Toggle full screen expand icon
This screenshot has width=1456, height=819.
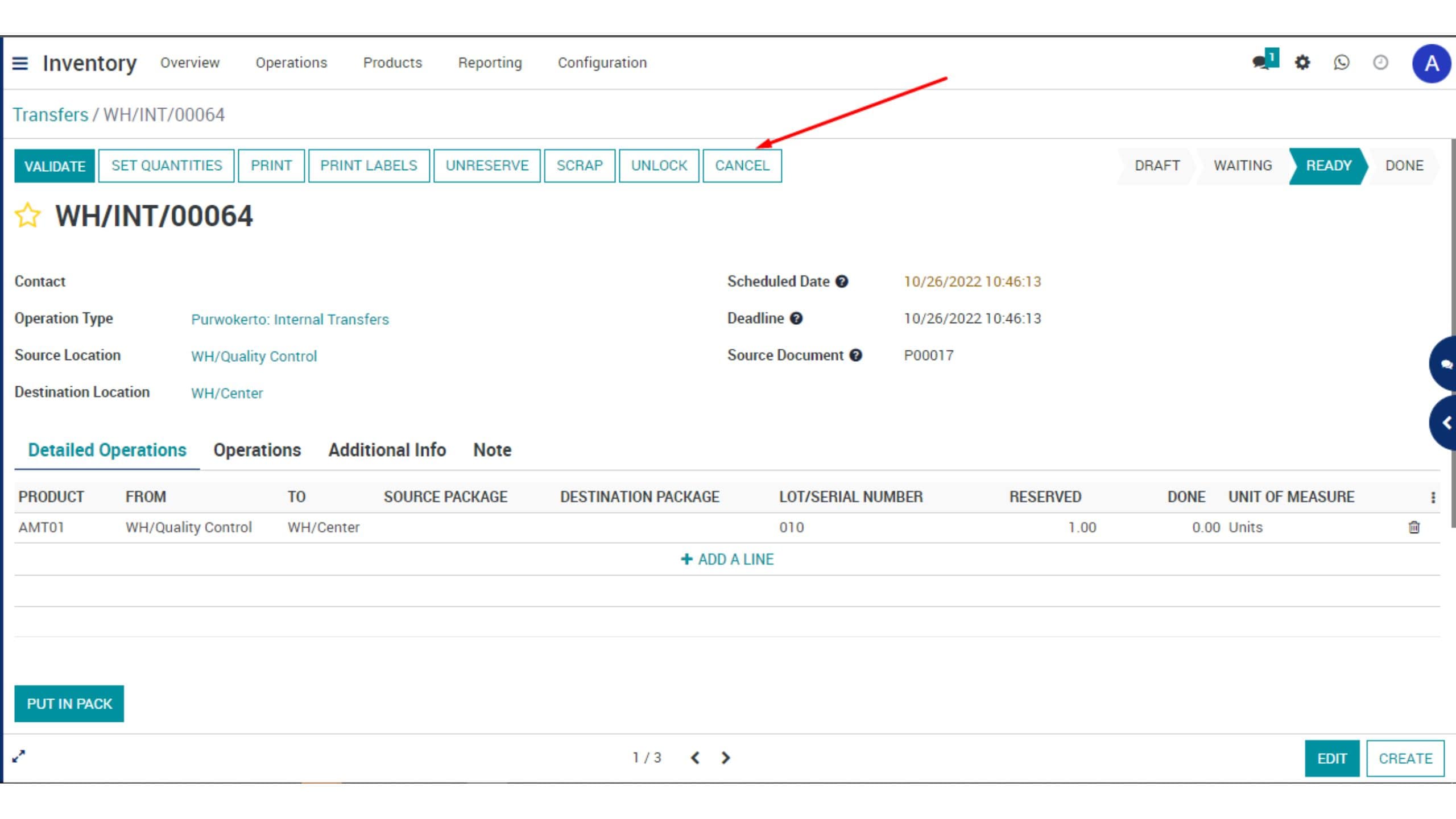click(x=19, y=756)
